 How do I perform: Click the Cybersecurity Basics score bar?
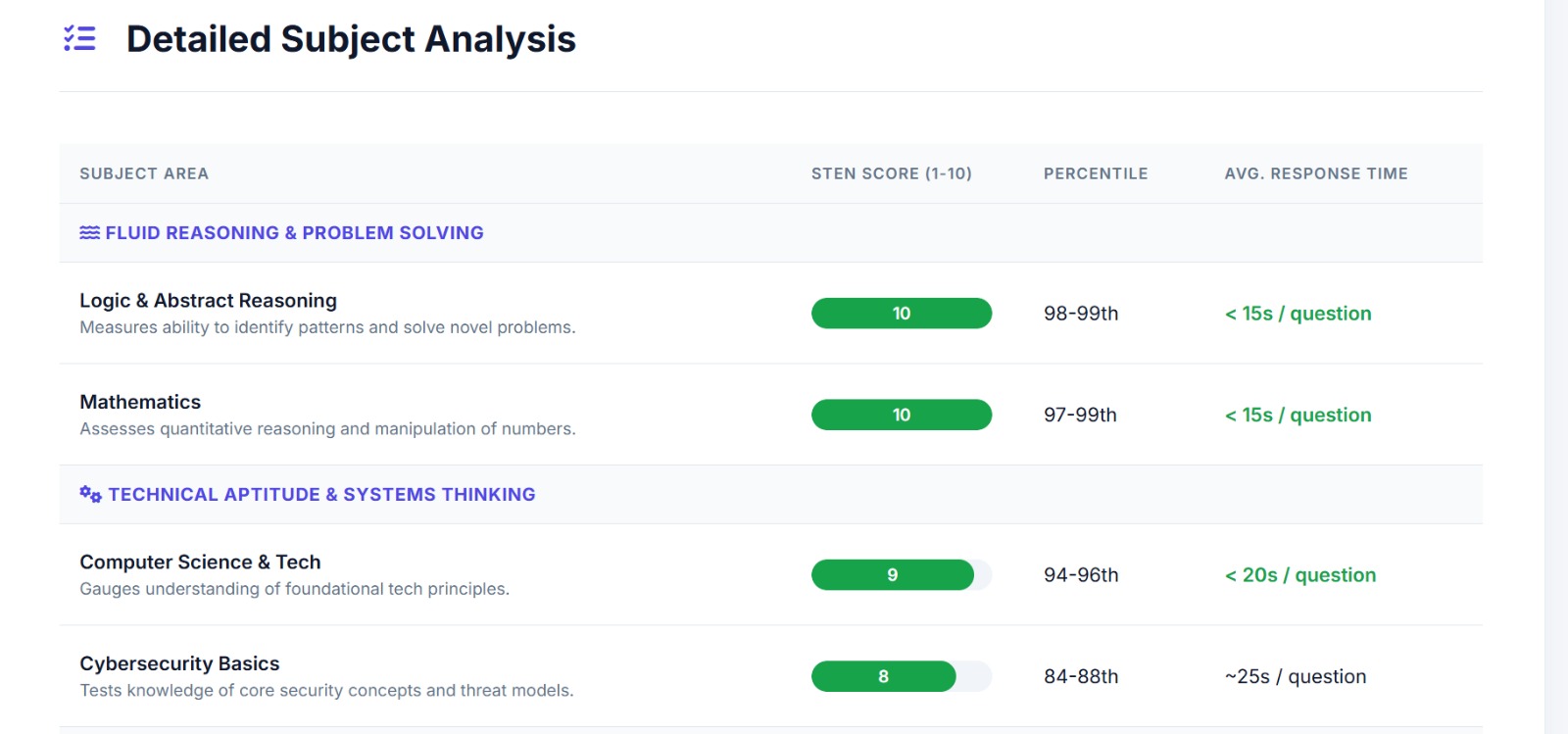pos(883,677)
